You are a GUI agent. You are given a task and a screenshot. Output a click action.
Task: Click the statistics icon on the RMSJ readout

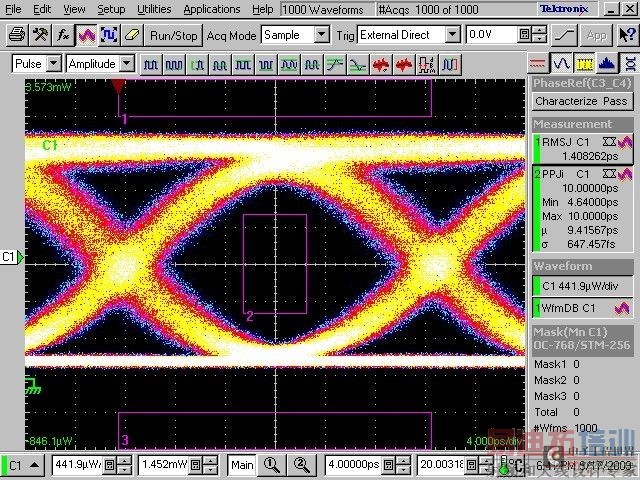609,142
